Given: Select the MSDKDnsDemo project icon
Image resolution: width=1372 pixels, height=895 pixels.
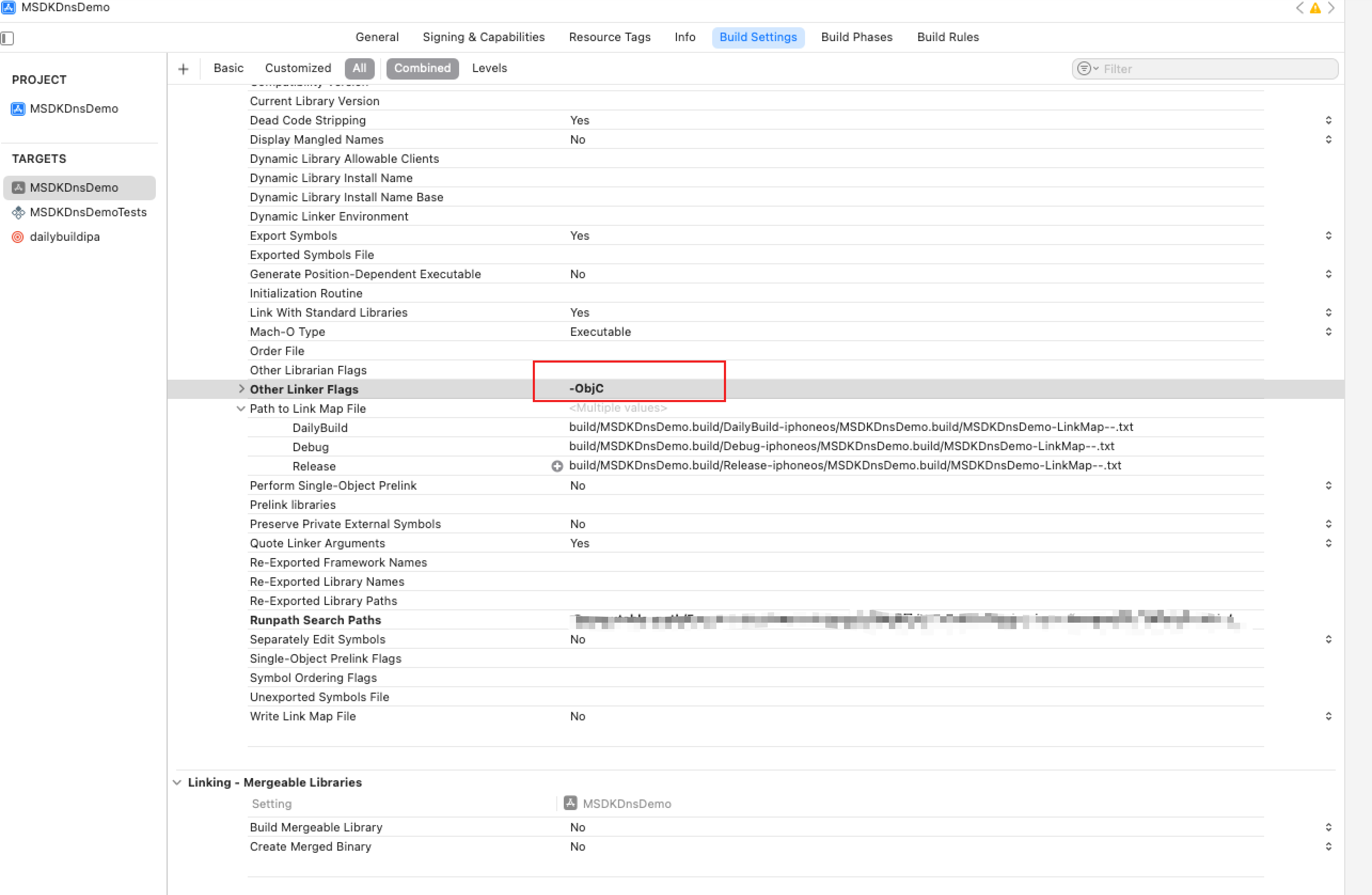Looking at the screenshot, I should pos(18,108).
